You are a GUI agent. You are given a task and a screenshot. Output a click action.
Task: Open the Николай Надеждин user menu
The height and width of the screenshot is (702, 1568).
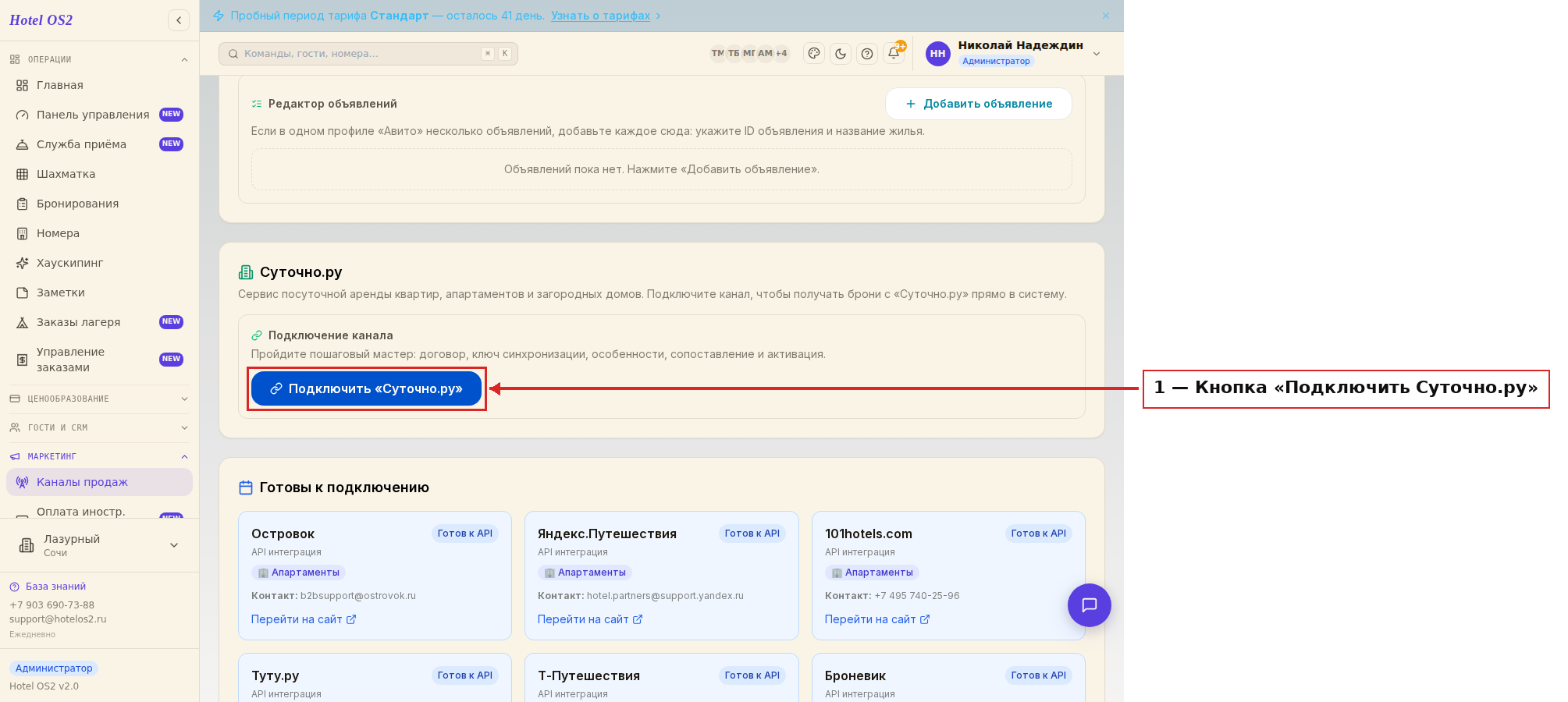pyautogui.click(x=1014, y=53)
